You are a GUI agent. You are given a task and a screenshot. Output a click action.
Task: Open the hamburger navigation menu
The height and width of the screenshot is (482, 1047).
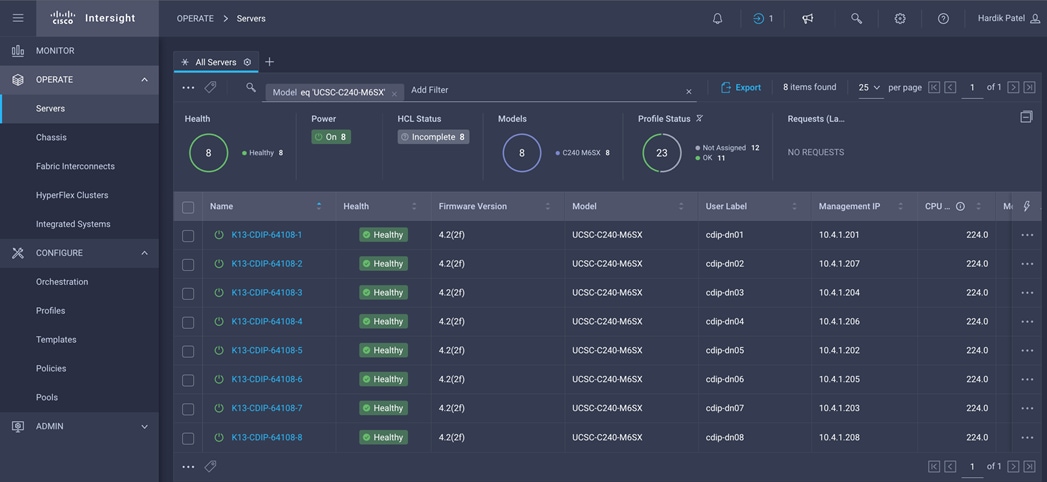(x=18, y=18)
